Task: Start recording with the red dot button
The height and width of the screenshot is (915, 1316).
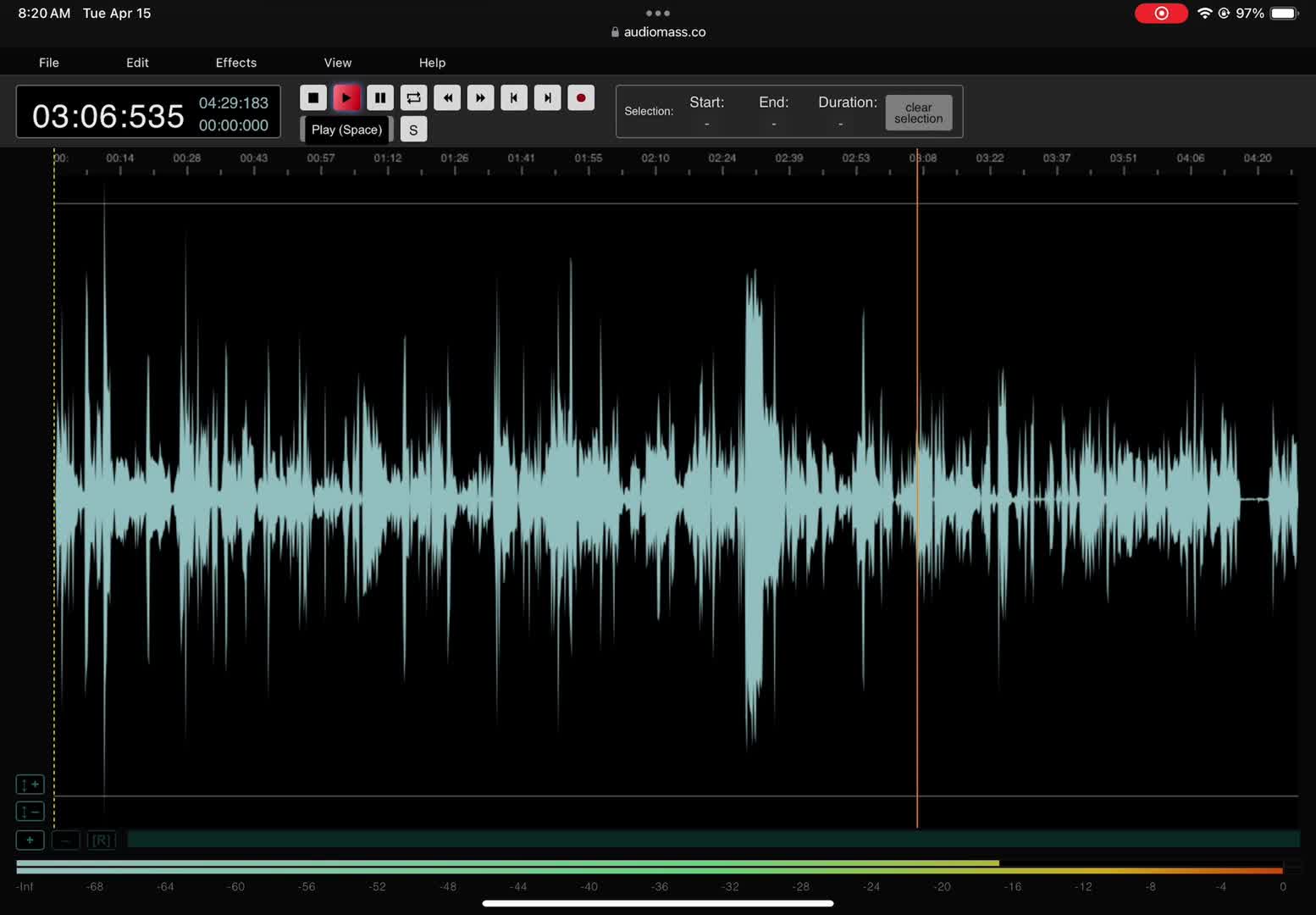Action: 581,98
